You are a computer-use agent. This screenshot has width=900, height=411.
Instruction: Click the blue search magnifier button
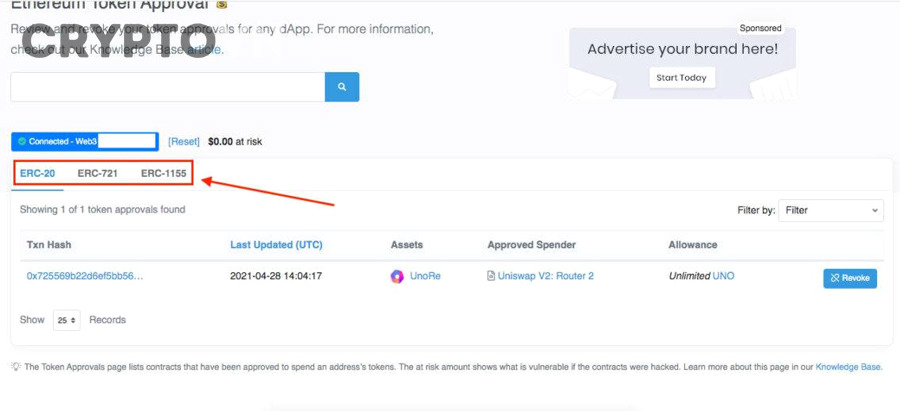pyautogui.click(x=342, y=87)
